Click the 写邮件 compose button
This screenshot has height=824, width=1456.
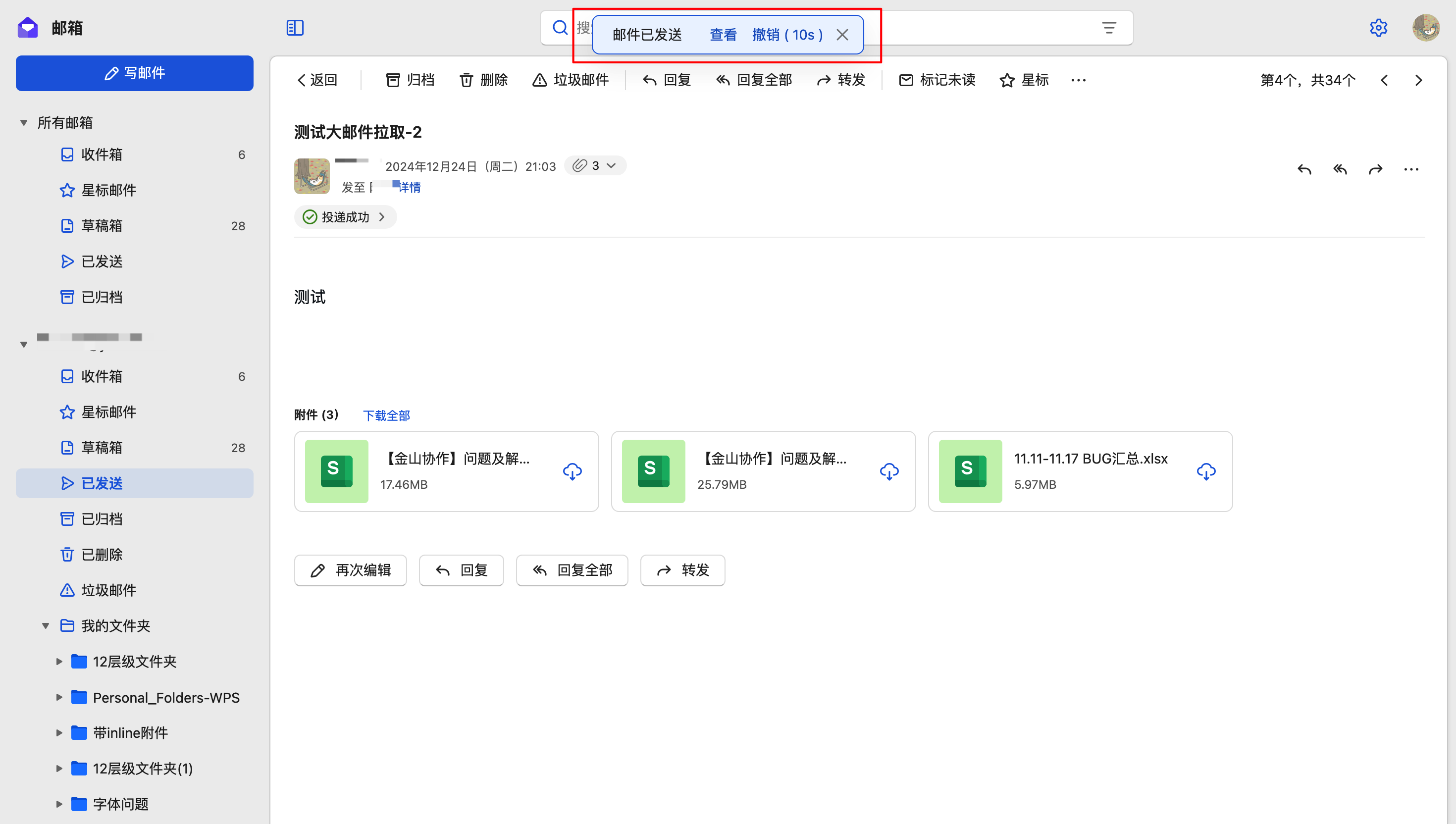coord(135,73)
